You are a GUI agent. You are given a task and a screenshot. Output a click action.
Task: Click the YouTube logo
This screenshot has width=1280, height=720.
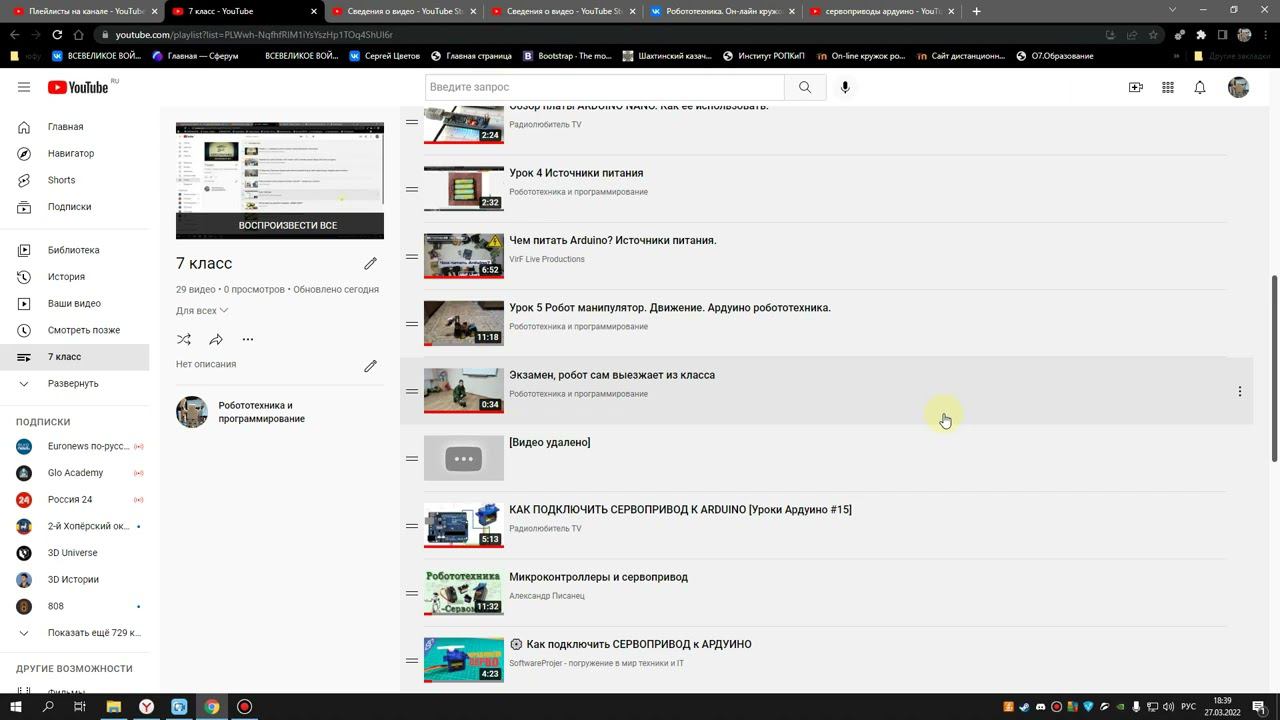[78, 87]
